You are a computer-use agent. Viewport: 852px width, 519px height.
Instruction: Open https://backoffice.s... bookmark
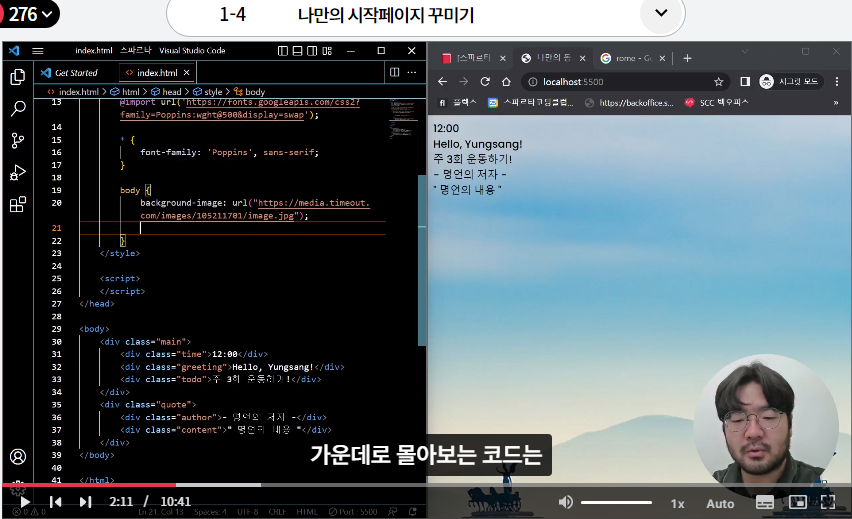click(629, 103)
